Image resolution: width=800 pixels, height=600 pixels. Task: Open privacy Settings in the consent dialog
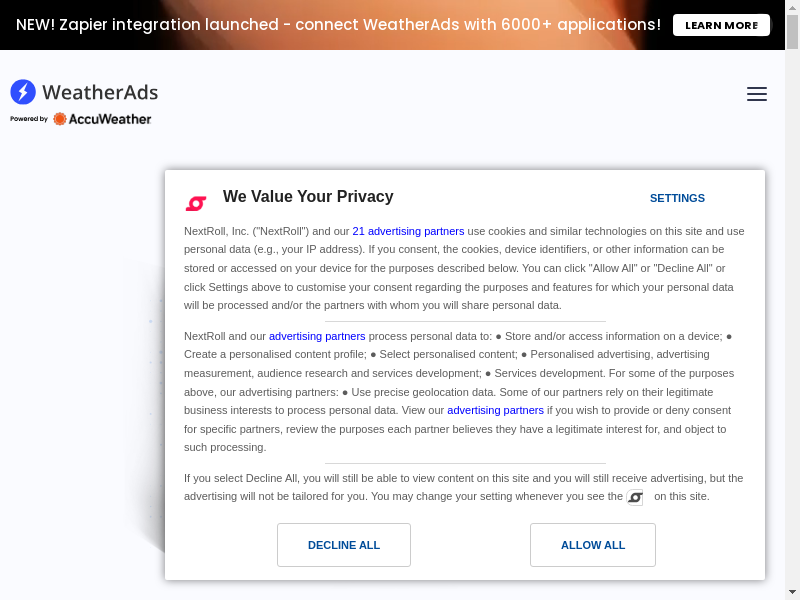click(x=677, y=198)
